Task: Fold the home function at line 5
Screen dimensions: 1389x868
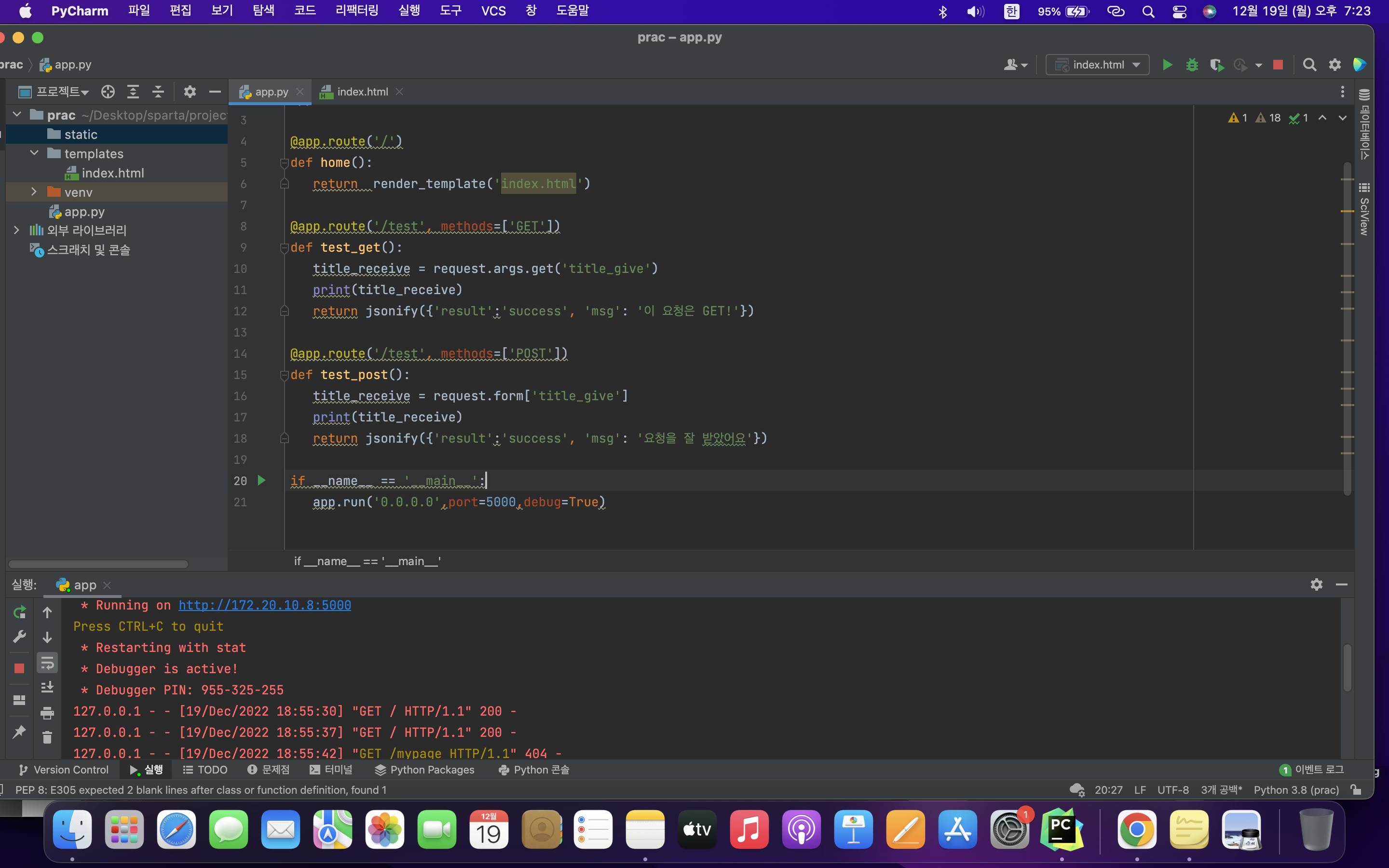Action: pos(284,163)
